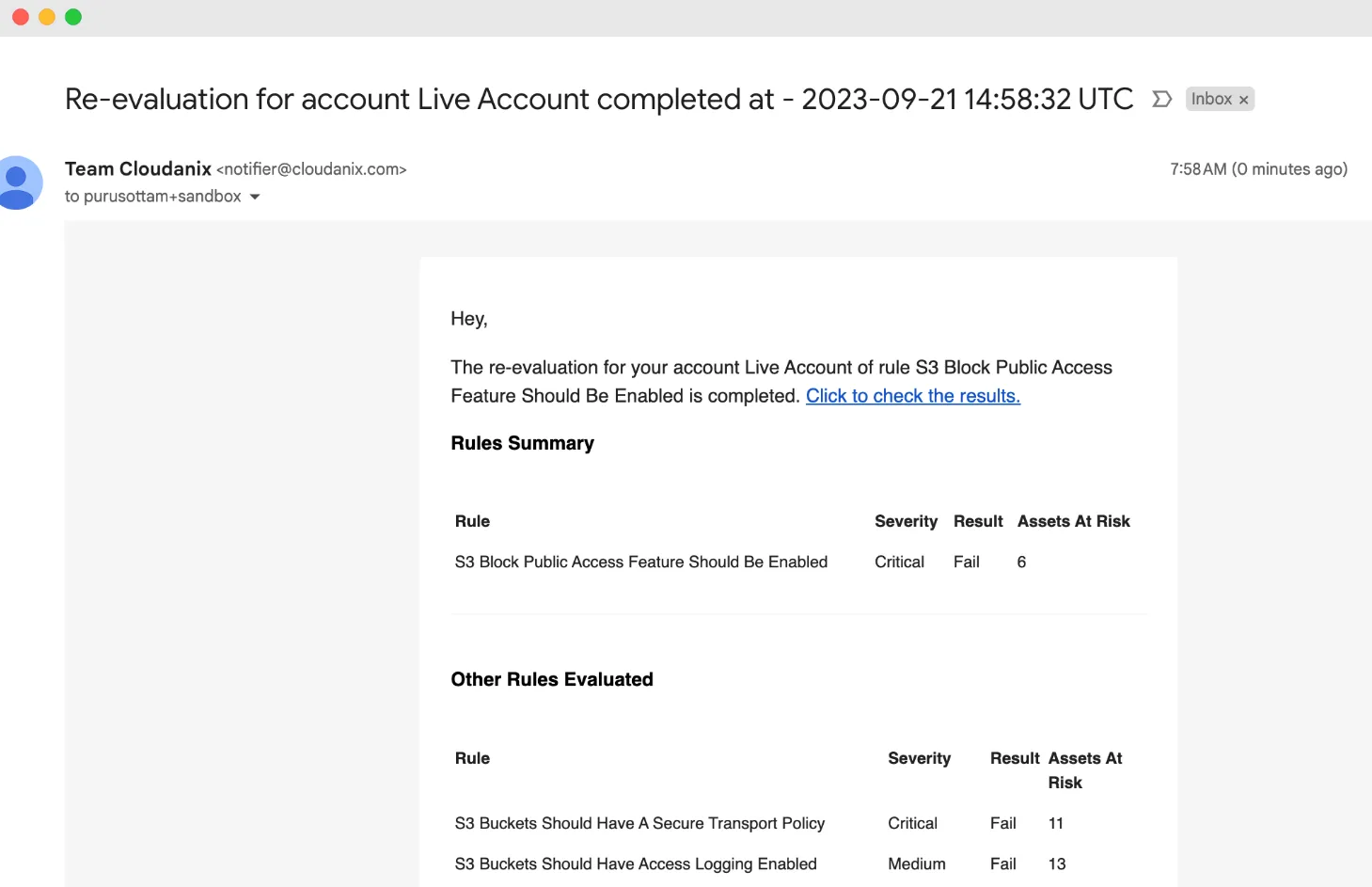The image size is (1372, 887).
Task: Click the sender name Team Cloudanix
Action: click(138, 169)
